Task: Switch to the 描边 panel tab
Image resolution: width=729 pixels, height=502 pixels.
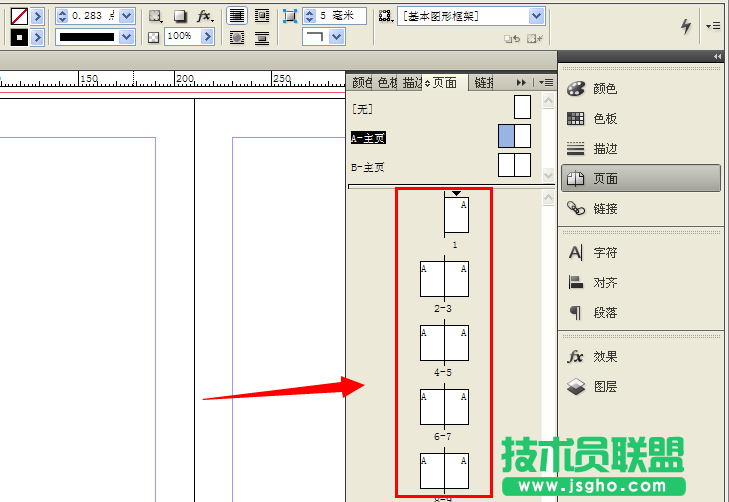Action: [x=412, y=83]
